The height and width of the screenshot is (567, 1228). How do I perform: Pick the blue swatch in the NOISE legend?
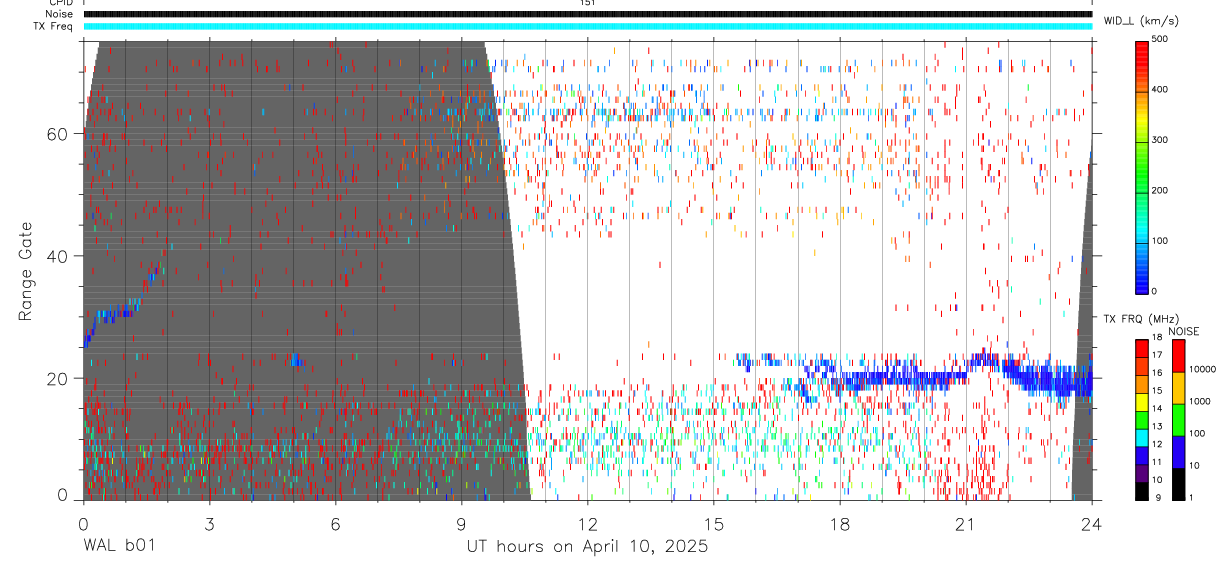tap(1178, 452)
